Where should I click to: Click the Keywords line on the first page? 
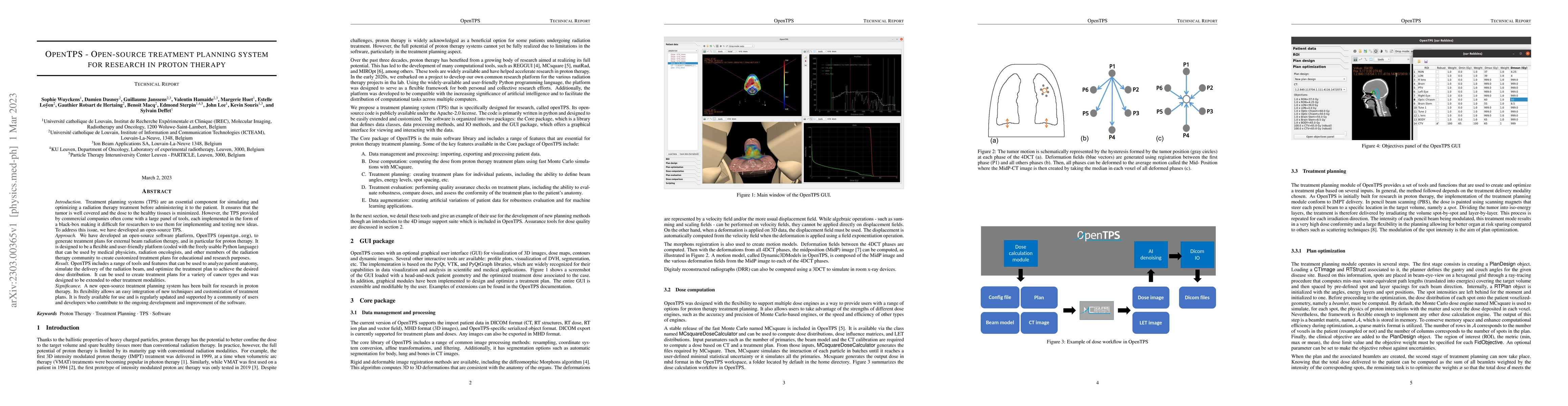104,314
